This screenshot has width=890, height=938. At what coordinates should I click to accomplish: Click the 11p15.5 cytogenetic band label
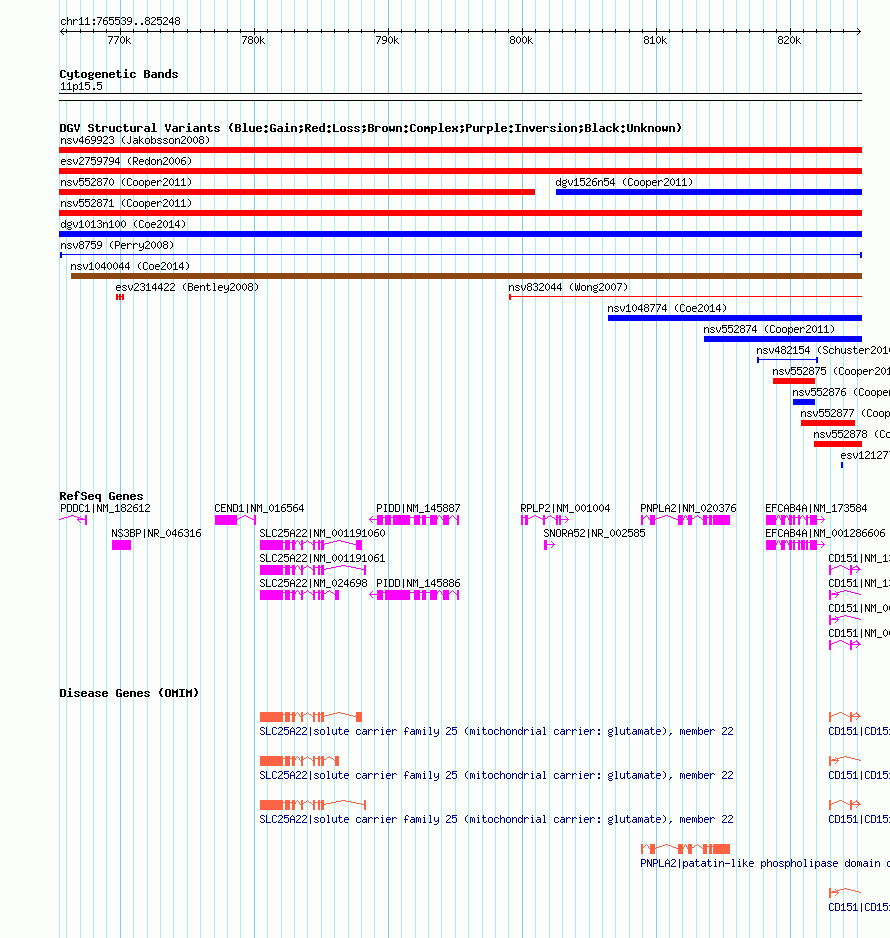pyautogui.click(x=81, y=86)
